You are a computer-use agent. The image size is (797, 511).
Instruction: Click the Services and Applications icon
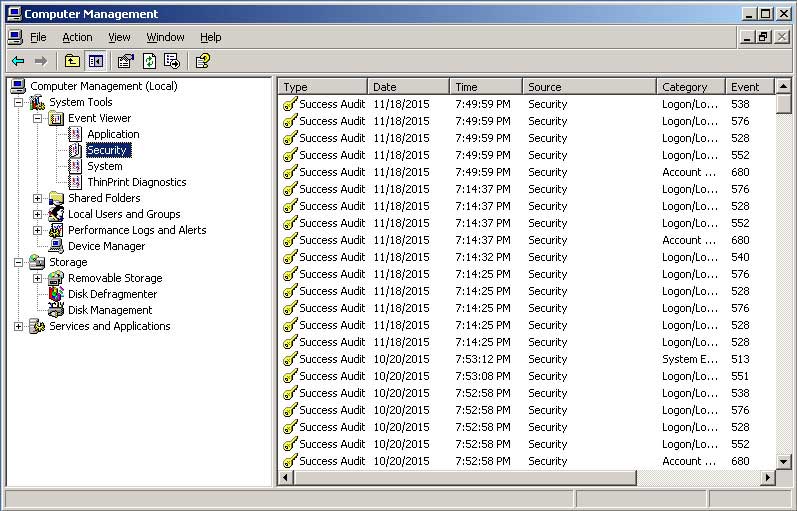click(x=37, y=326)
